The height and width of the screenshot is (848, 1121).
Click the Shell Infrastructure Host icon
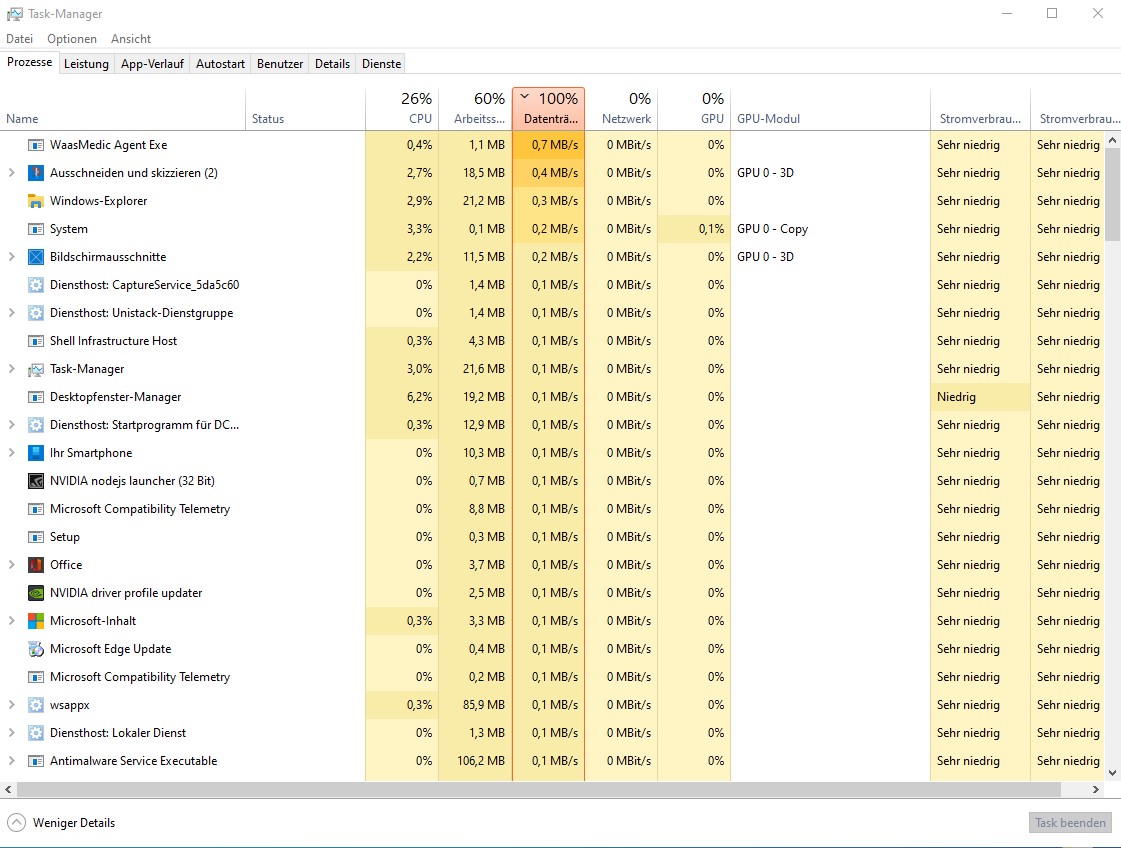point(36,341)
